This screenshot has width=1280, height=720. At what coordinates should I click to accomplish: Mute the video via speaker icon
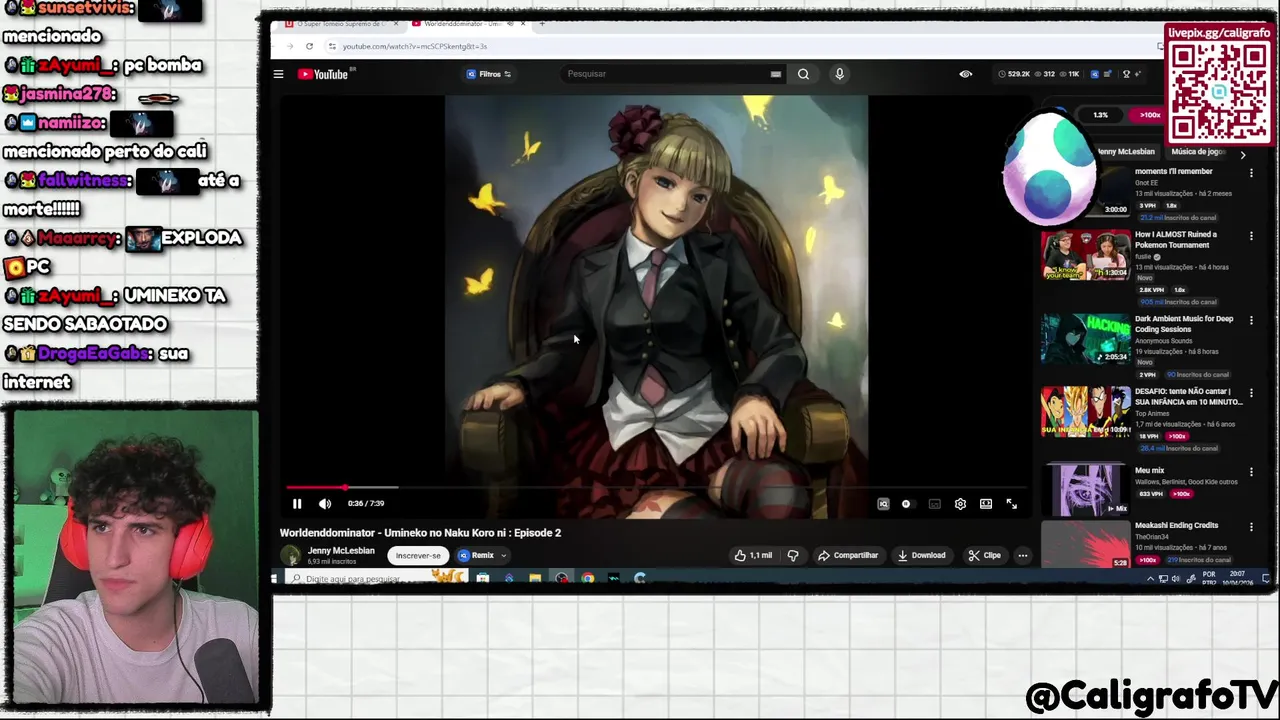(325, 504)
